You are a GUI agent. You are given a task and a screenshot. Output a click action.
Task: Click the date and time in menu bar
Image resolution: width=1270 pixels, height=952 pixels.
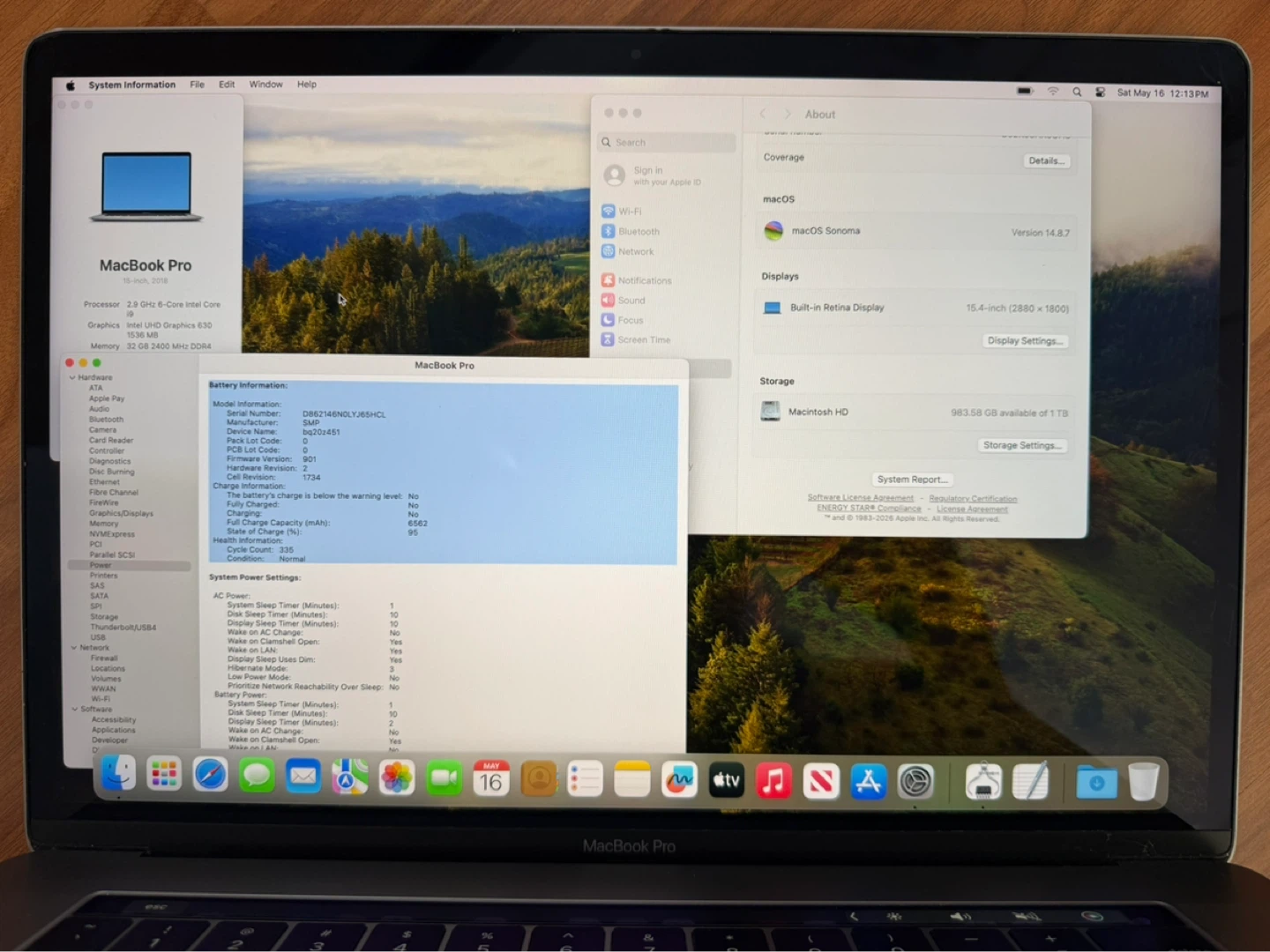pos(1162,93)
